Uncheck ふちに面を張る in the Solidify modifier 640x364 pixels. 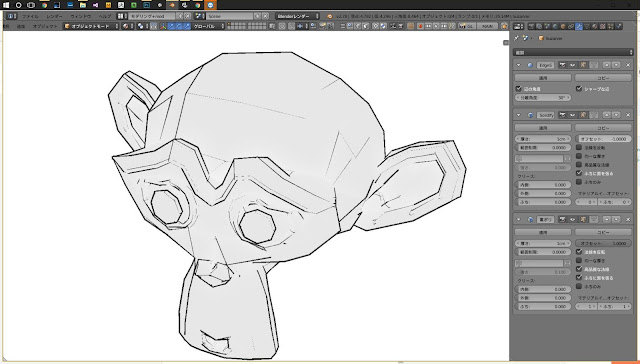[x=579, y=173]
